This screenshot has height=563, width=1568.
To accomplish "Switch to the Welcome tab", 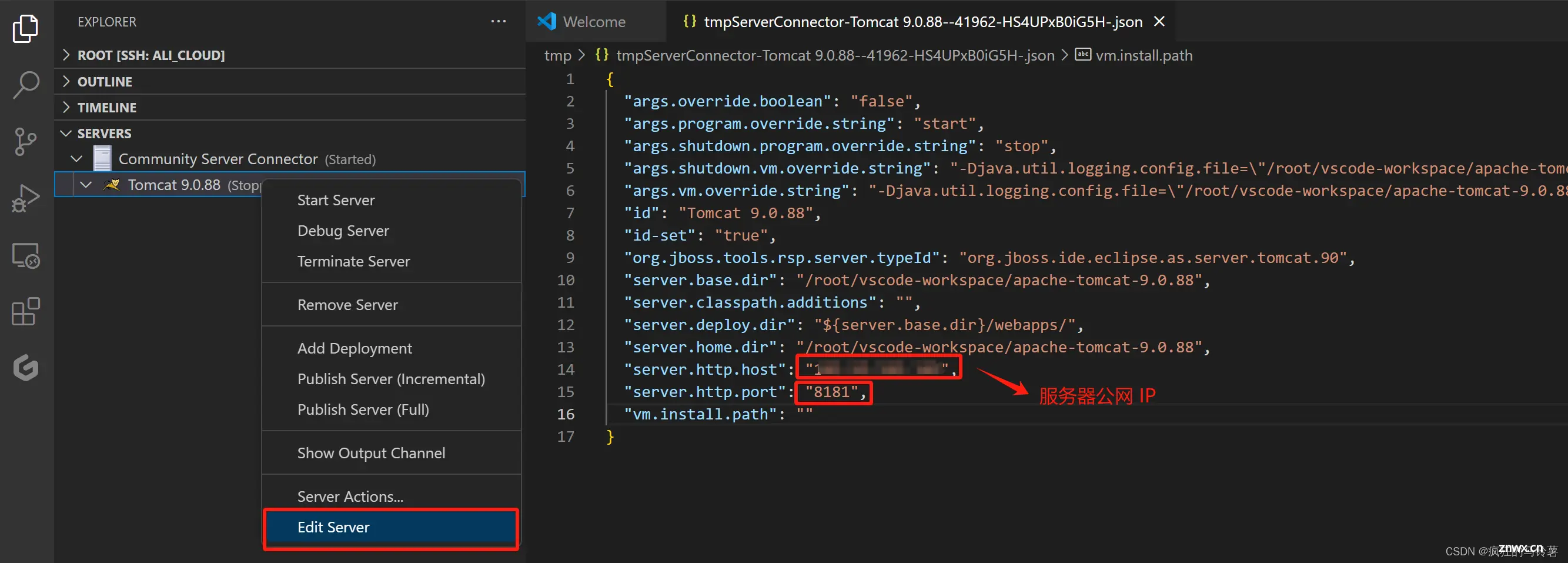I will [x=596, y=21].
